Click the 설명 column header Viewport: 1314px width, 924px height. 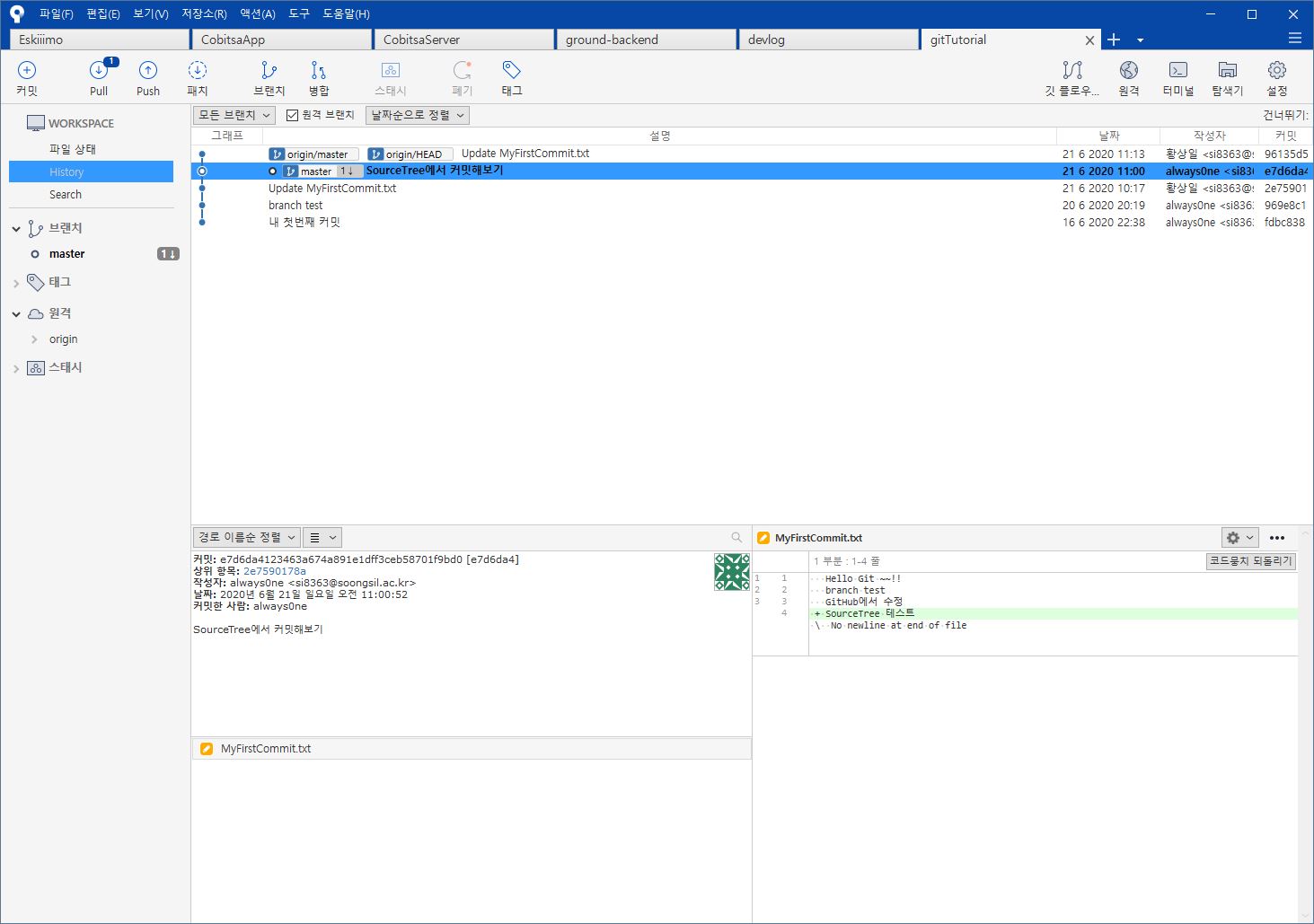pyautogui.click(x=660, y=136)
